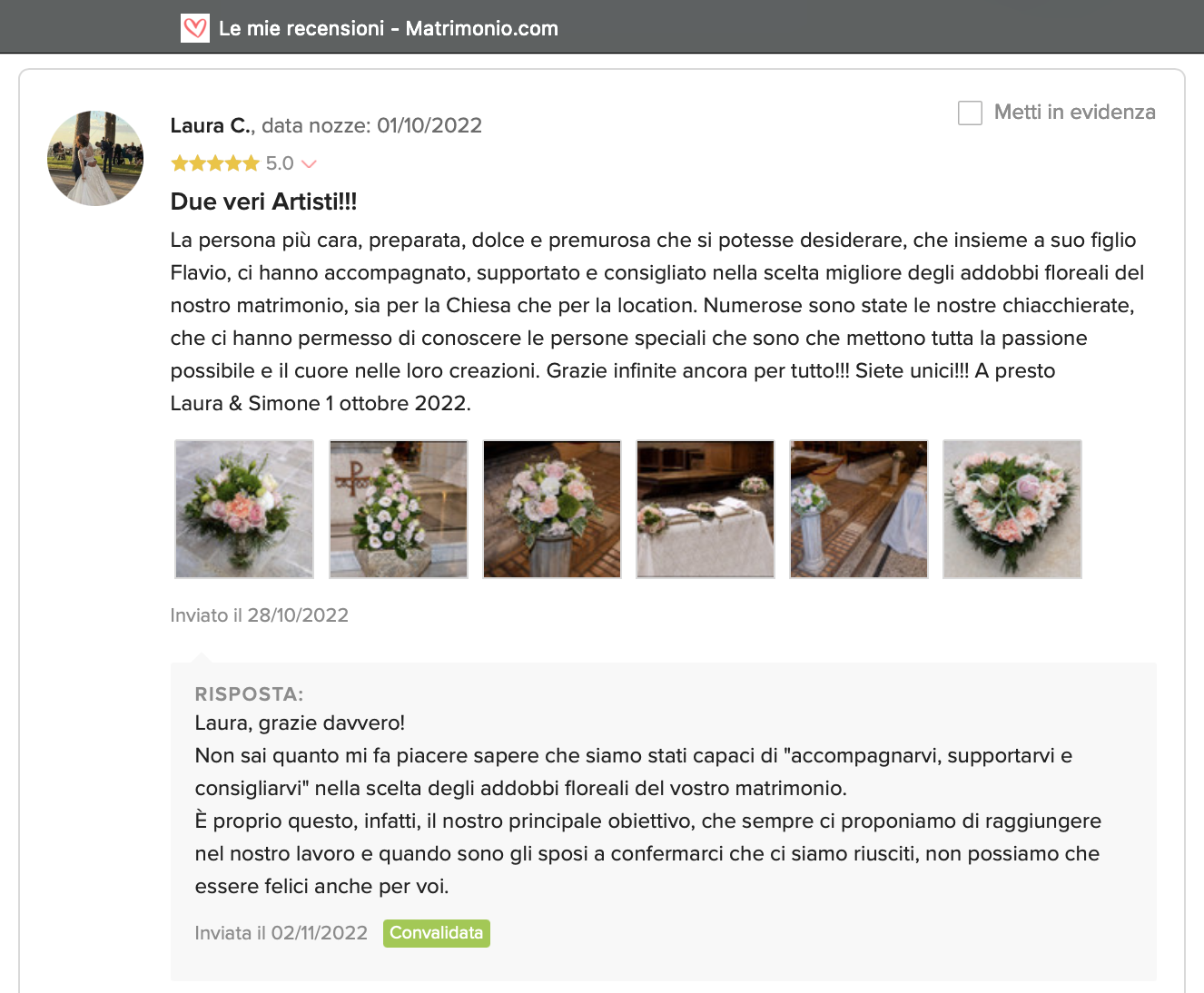The image size is (1204, 993).
Task: Click the Matrimonio.com heart logo icon
Action: (x=195, y=28)
